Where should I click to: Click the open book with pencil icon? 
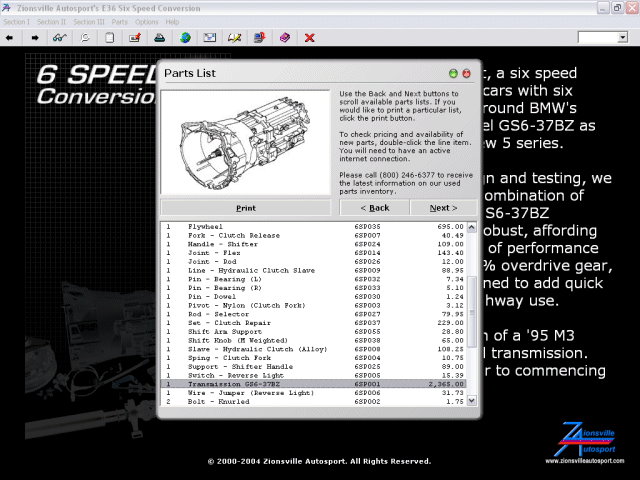click(x=235, y=38)
